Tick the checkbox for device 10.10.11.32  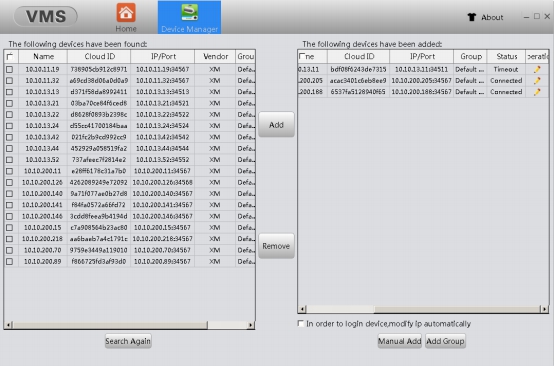pyautogui.click(x=10, y=81)
